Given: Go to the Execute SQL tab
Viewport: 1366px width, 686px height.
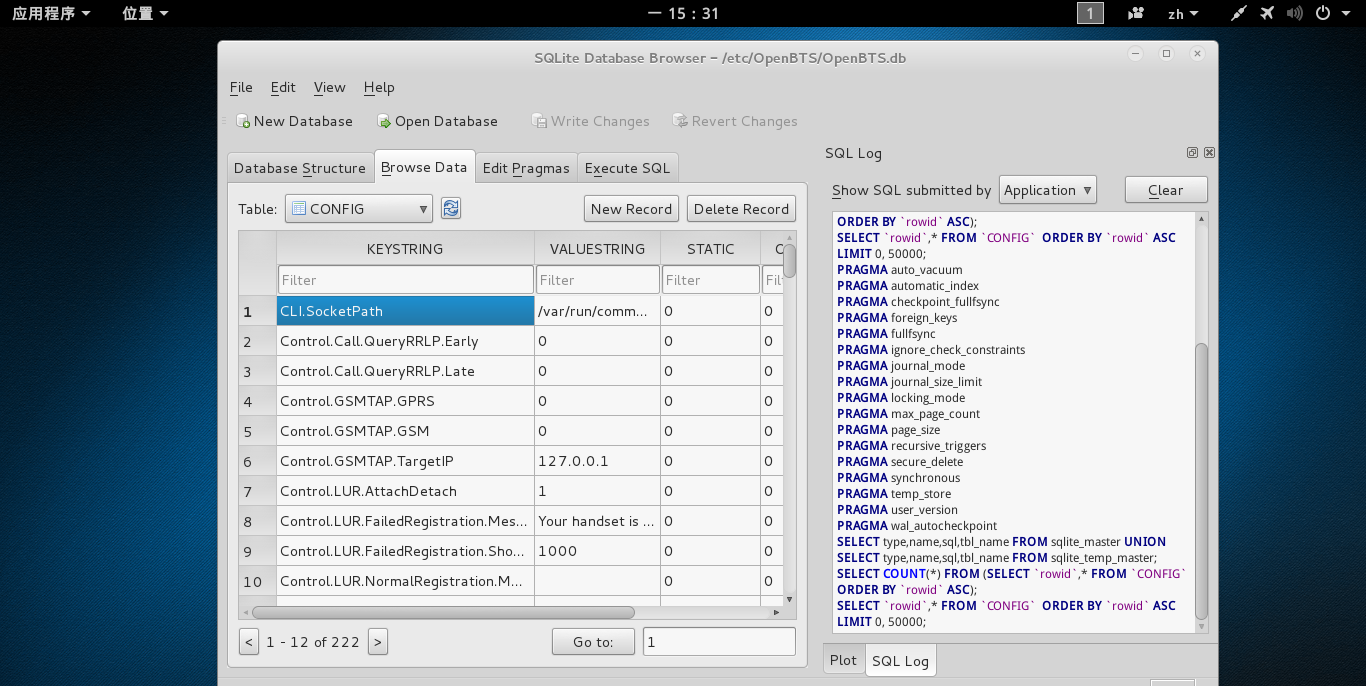Looking at the screenshot, I should click(x=627, y=168).
